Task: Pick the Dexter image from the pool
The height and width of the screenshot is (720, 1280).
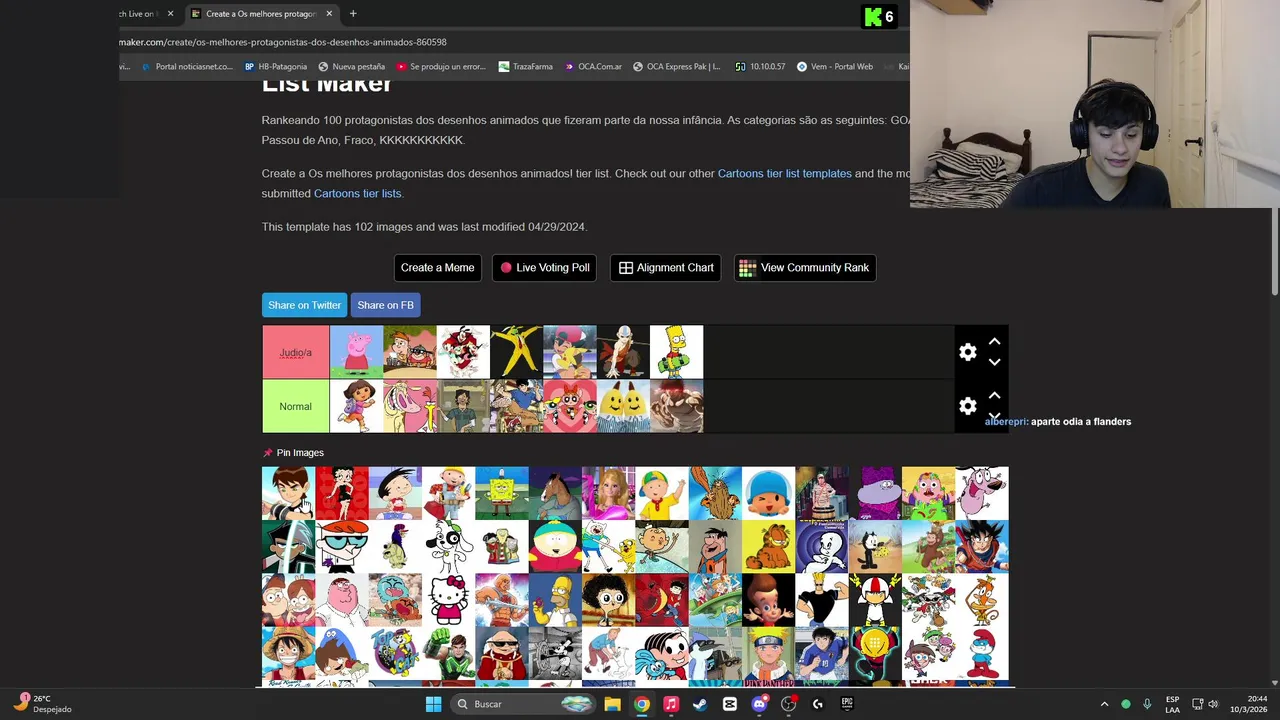Action: click(342, 546)
